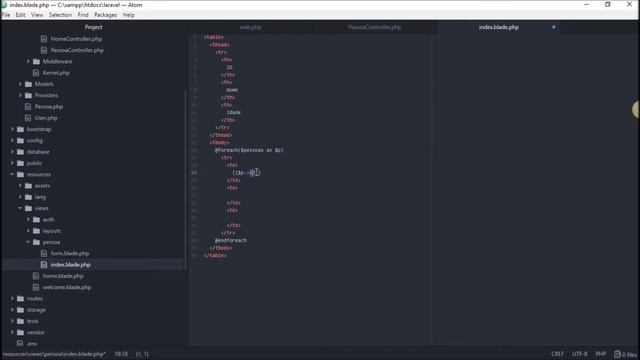Click the PHP grammar selector
This screenshot has width=640, height=360.
(x=601, y=354)
